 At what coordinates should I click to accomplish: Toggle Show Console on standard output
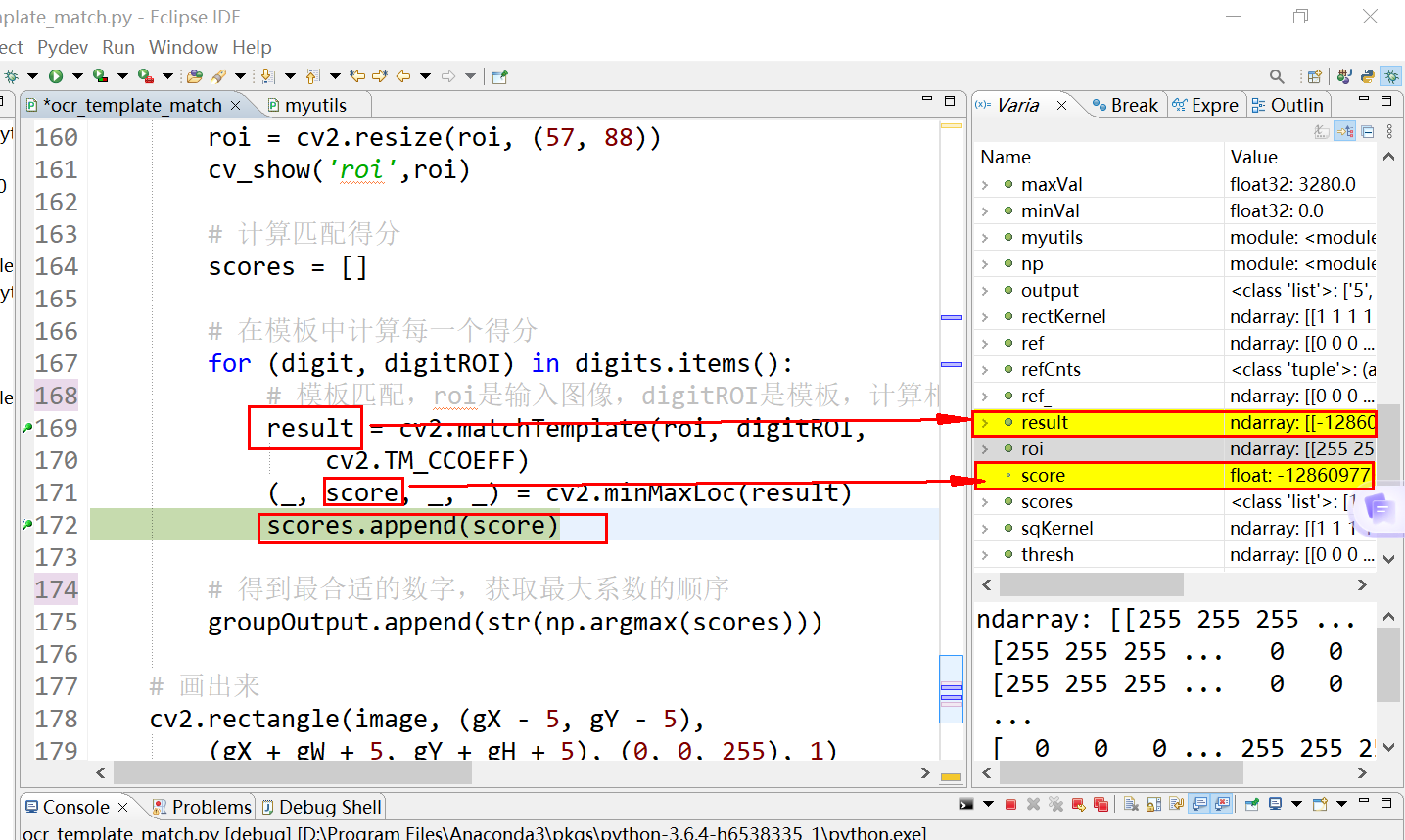[1198, 804]
